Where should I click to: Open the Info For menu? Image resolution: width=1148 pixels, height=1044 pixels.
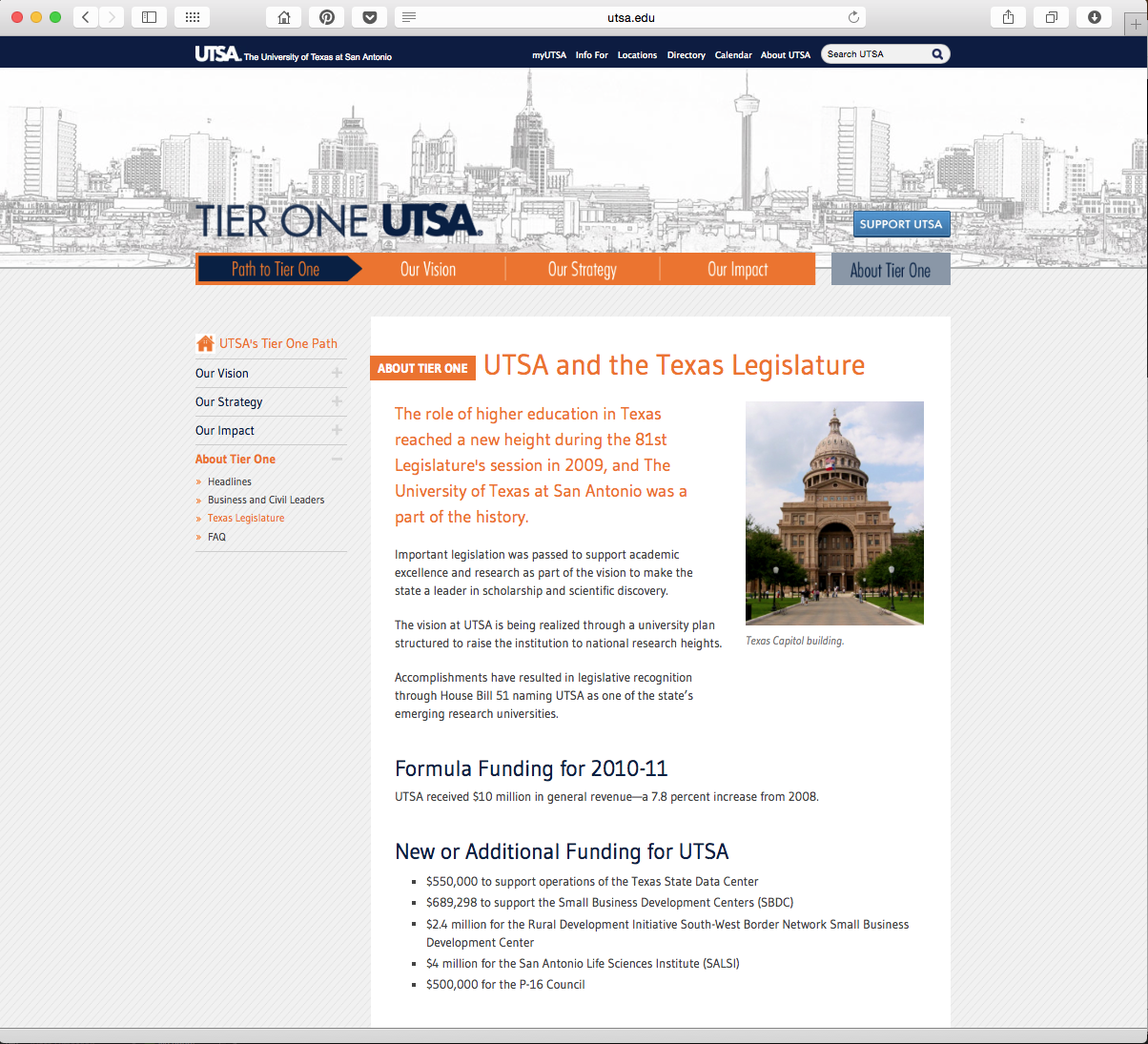pyautogui.click(x=592, y=55)
